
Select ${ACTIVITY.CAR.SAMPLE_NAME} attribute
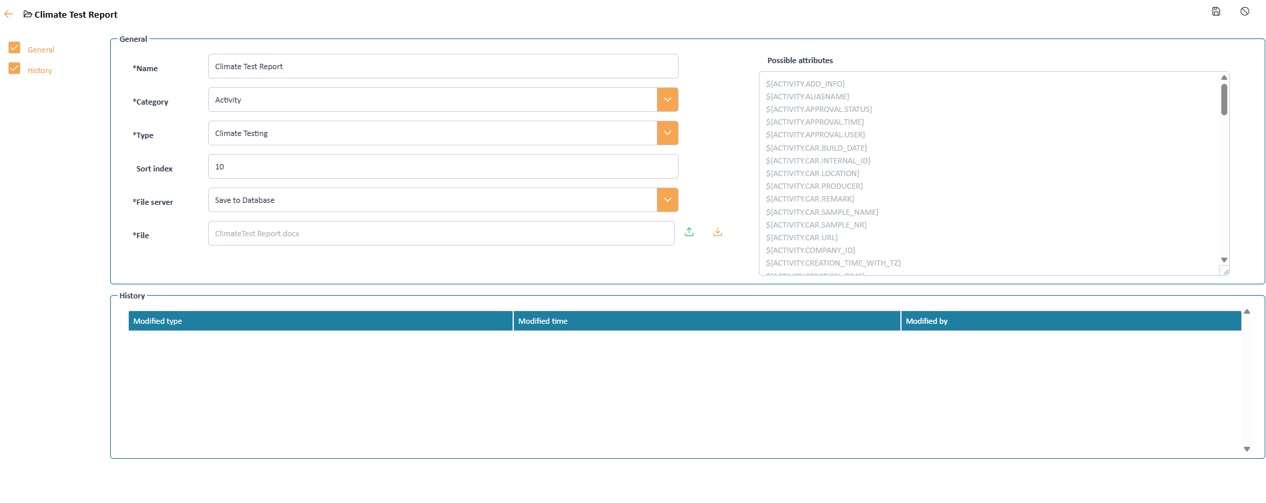coord(822,212)
